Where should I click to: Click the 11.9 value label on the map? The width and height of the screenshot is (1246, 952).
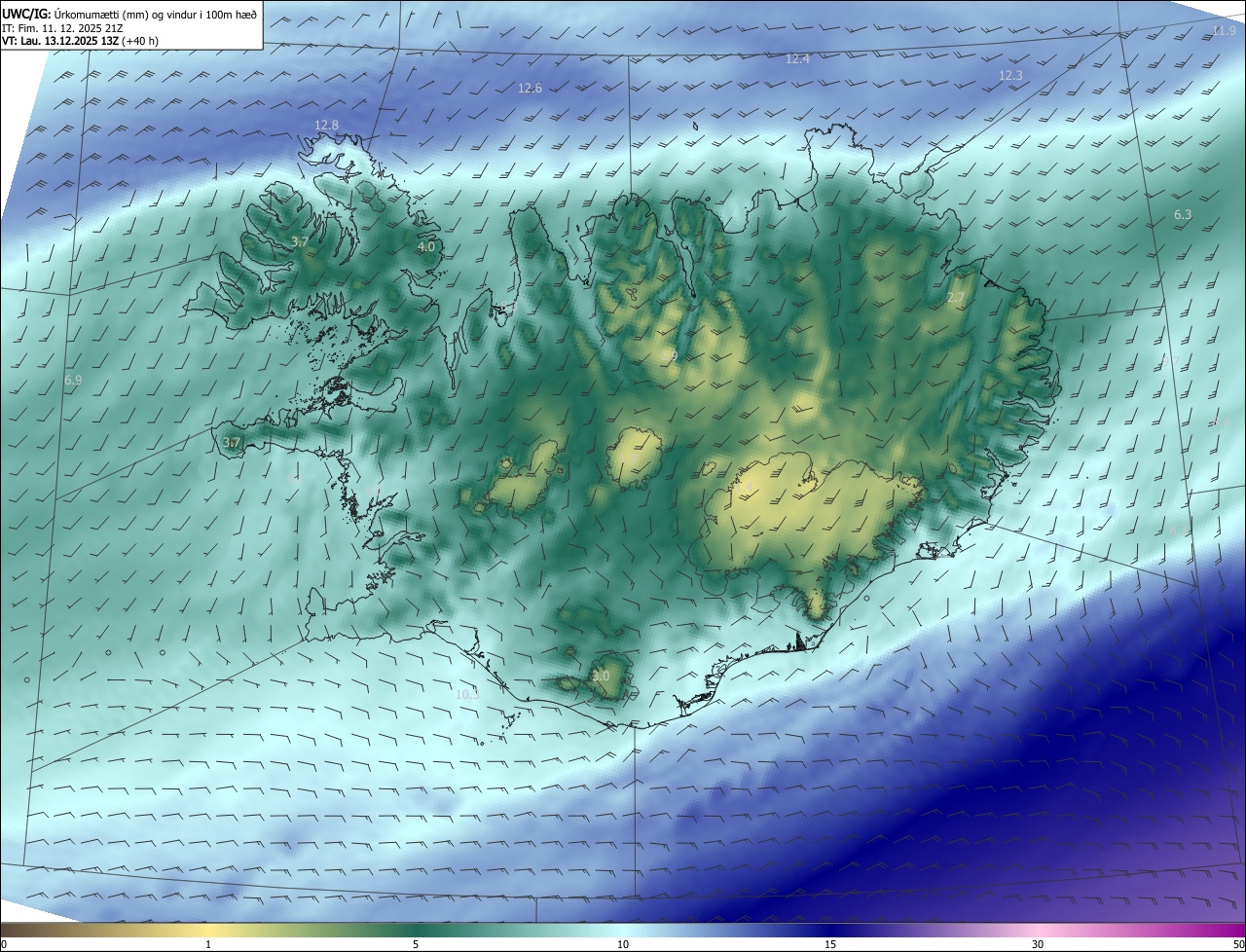[x=1224, y=31]
